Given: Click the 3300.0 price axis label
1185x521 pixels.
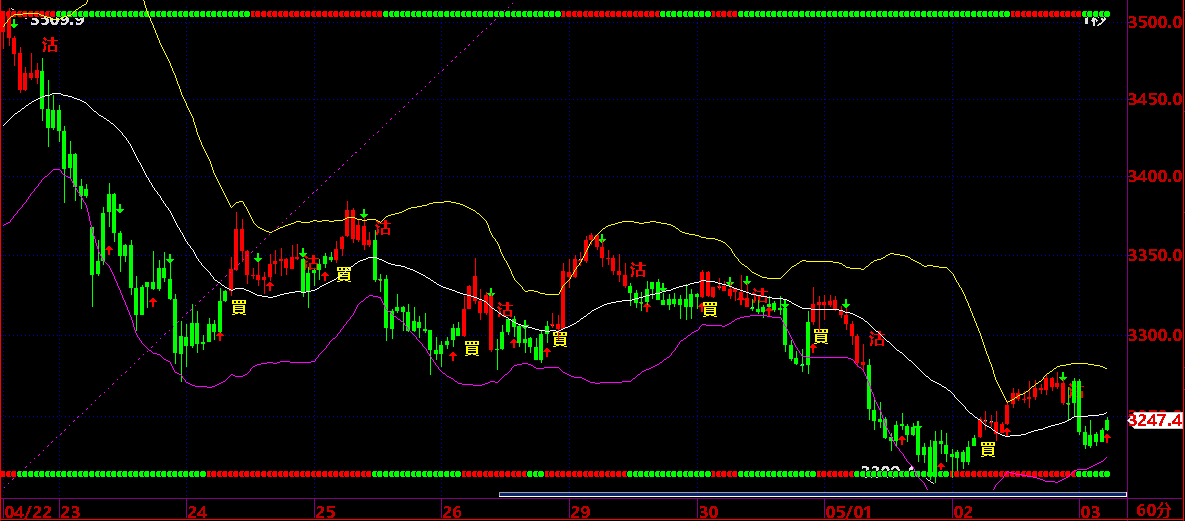Looking at the screenshot, I should point(1154,335).
